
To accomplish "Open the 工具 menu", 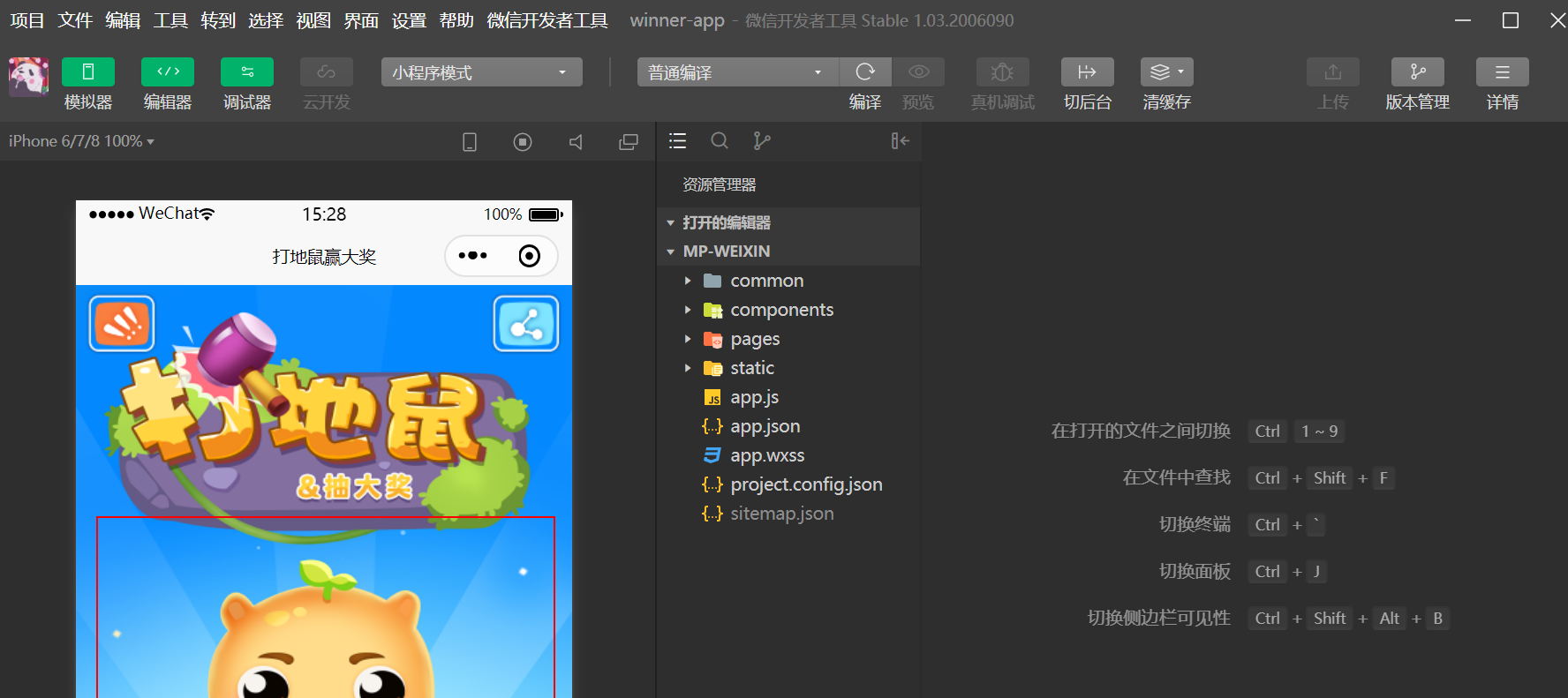I will [x=170, y=20].
